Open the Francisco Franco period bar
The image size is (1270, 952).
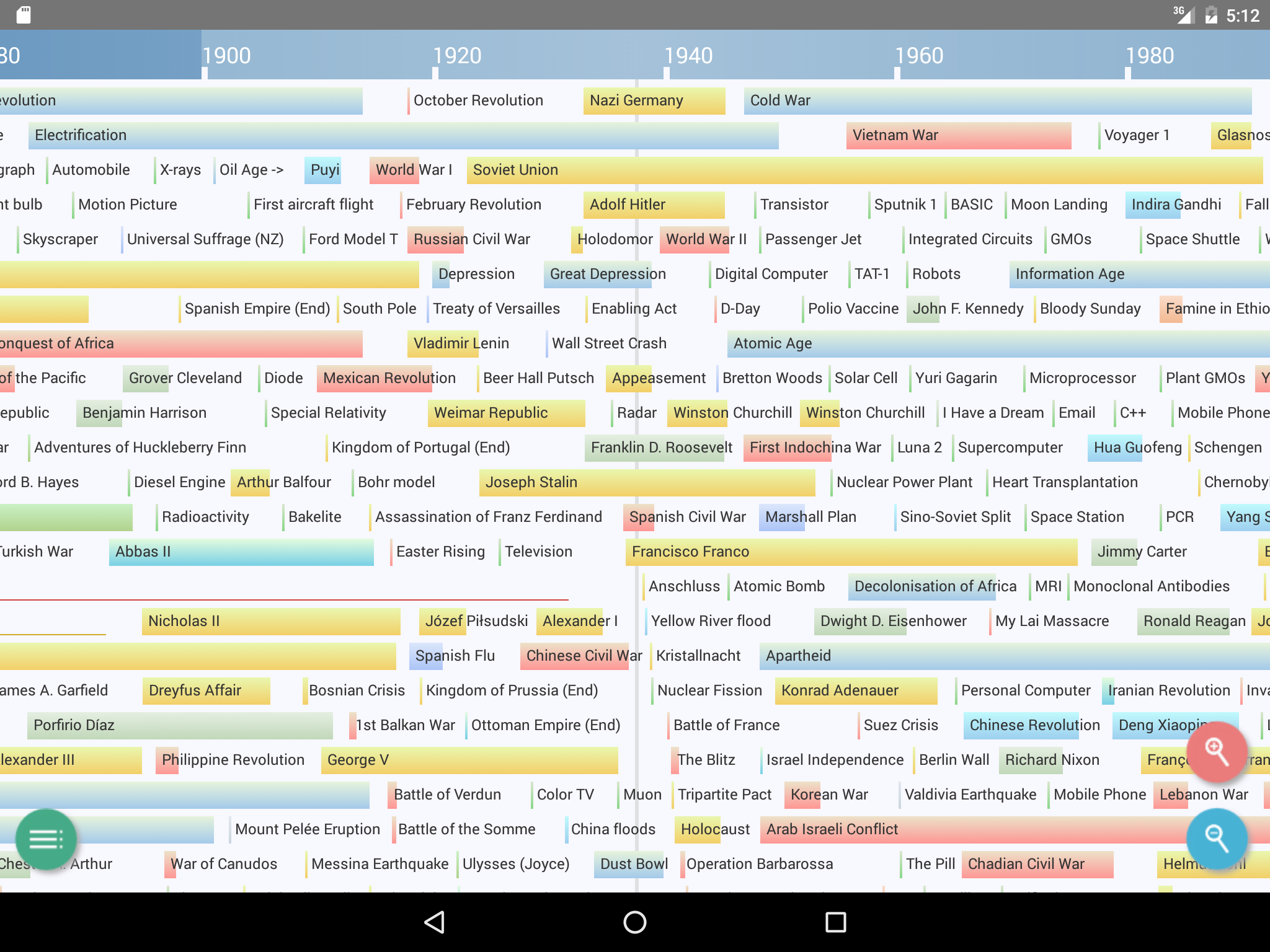tap(851, 552)
